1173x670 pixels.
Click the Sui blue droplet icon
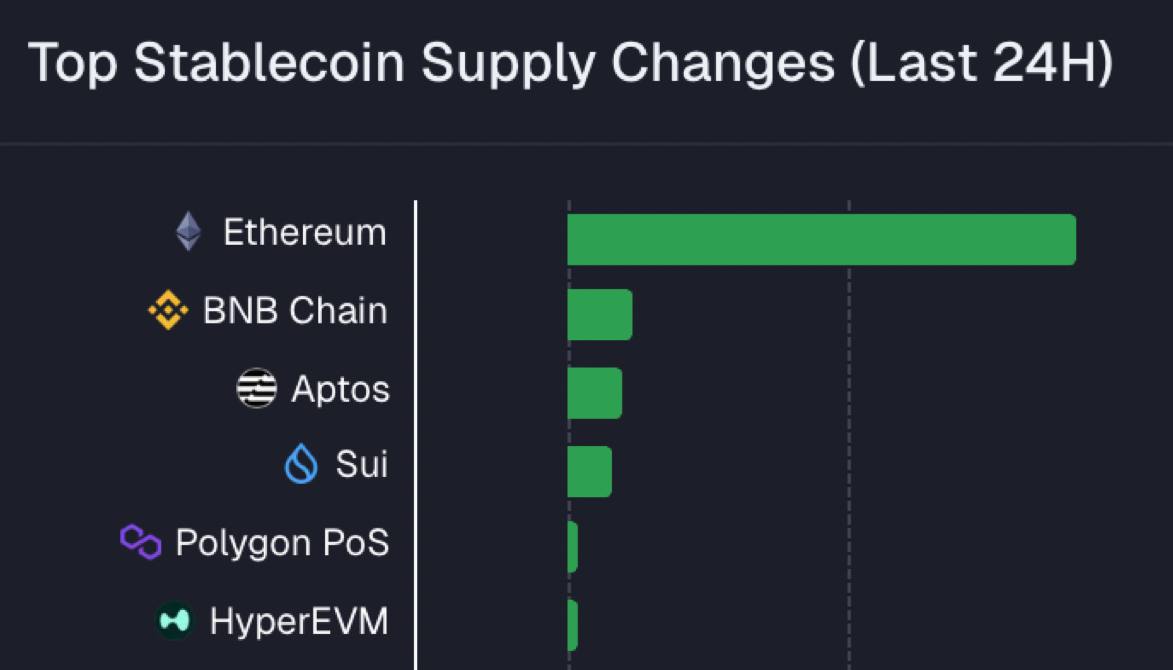click(301, 465)
